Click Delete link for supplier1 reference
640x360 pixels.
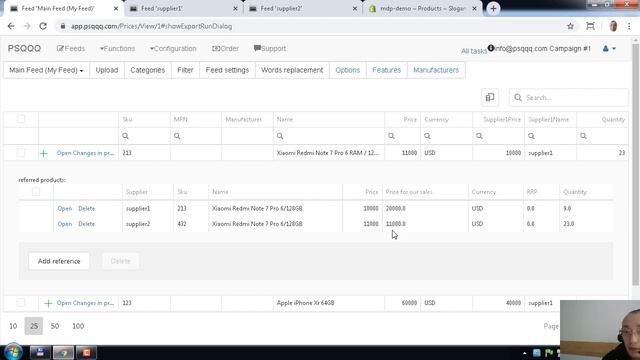[x=87, y=209]
